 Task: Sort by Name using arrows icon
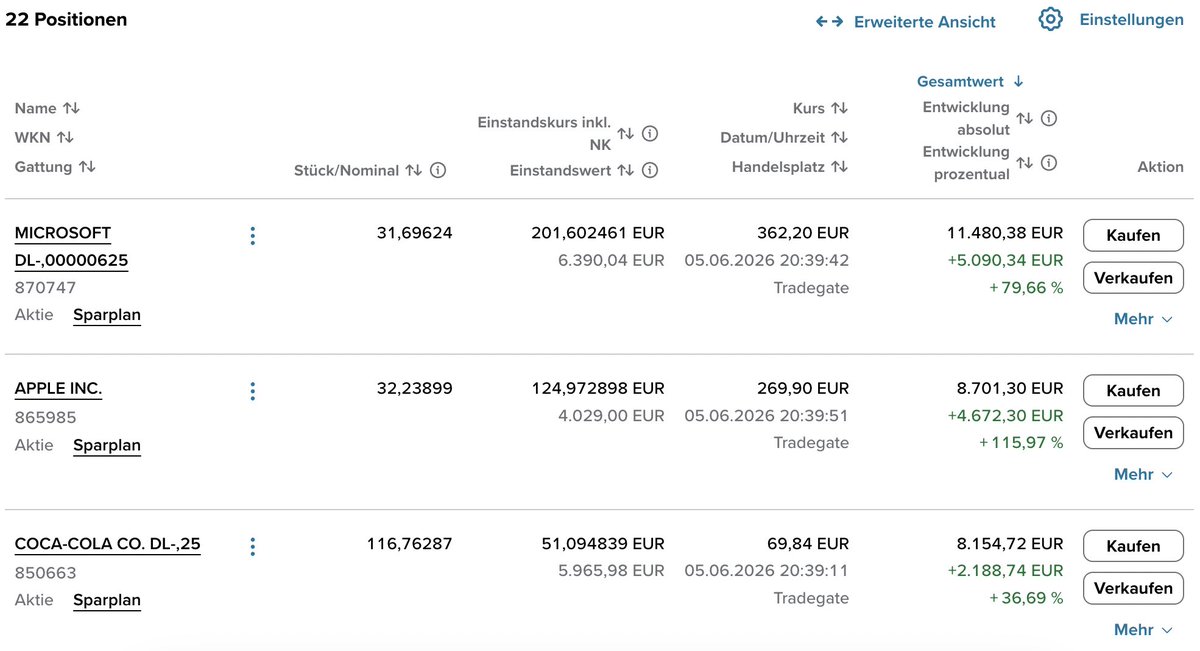[x=71, y=108]
